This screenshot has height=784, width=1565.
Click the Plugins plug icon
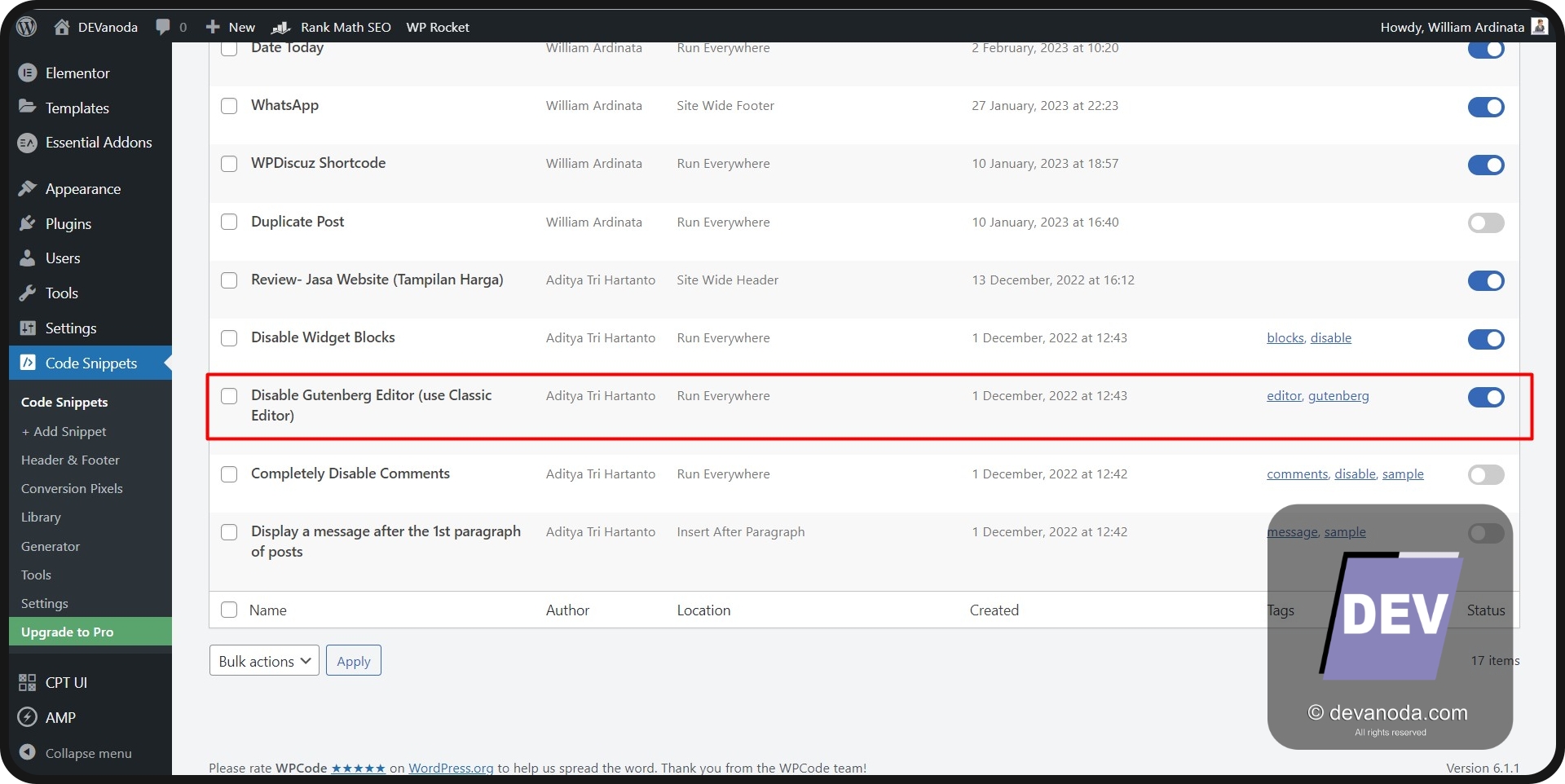tap(28, 223)
